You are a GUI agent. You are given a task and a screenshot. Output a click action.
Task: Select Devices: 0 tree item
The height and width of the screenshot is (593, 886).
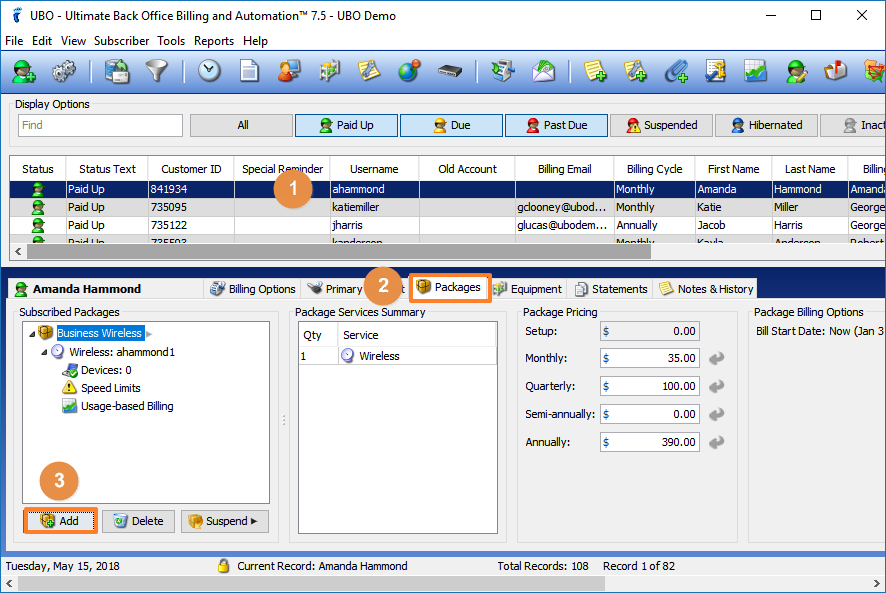tap(106, 370)
